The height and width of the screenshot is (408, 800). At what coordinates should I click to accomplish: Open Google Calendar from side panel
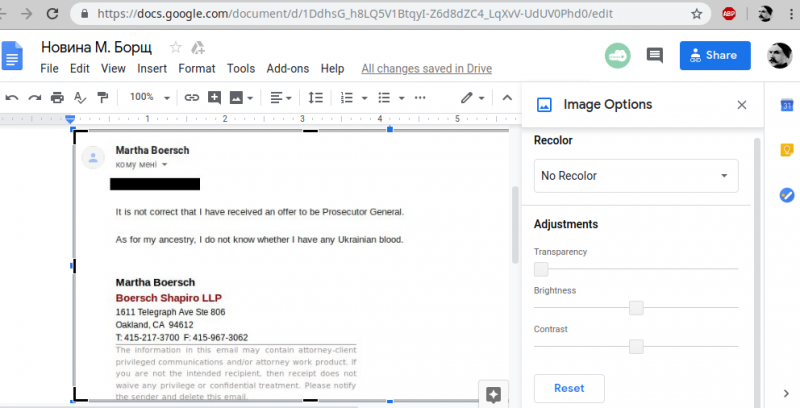[786, 105]
